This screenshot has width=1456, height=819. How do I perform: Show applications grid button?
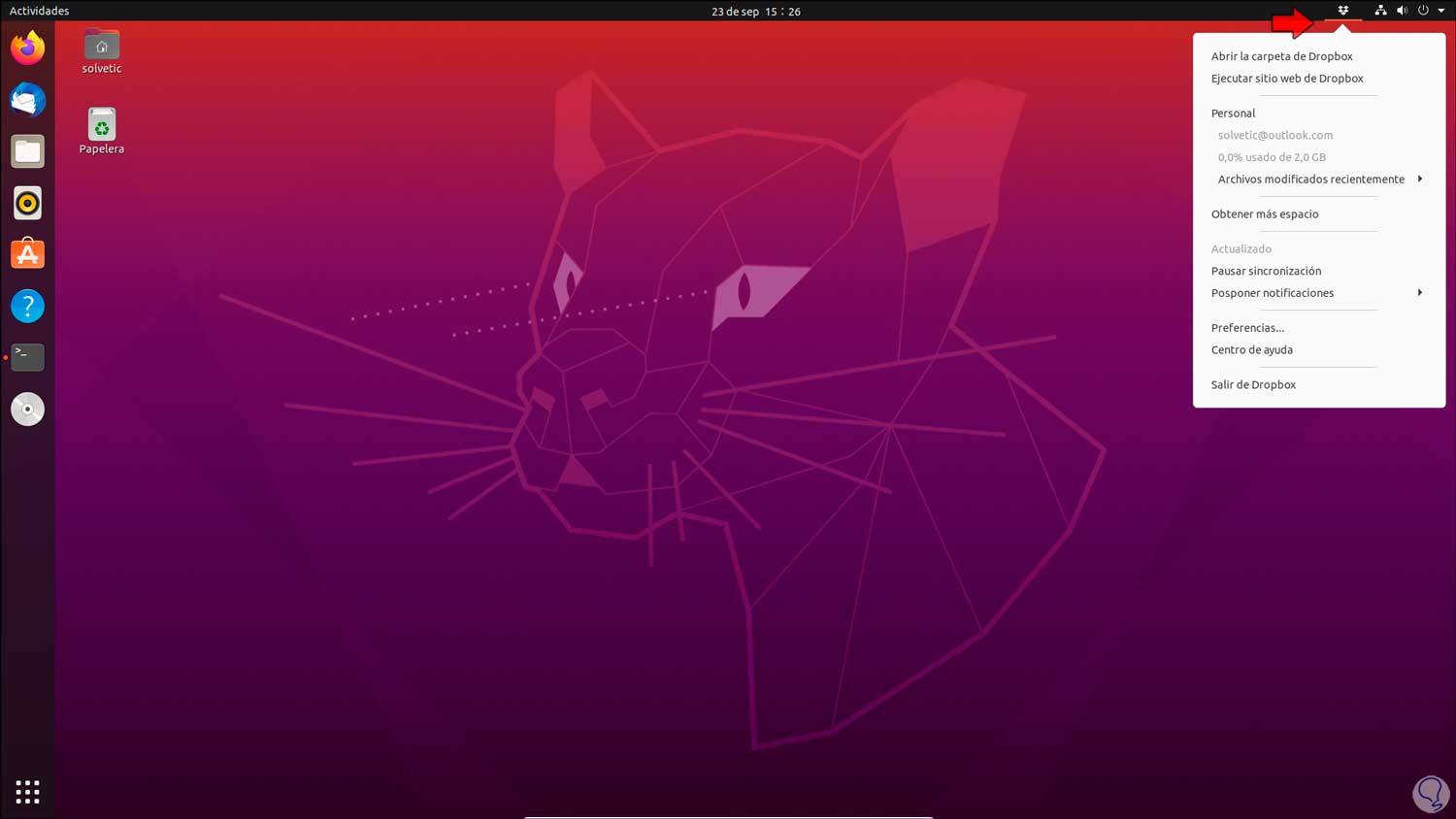click(27, 792)
